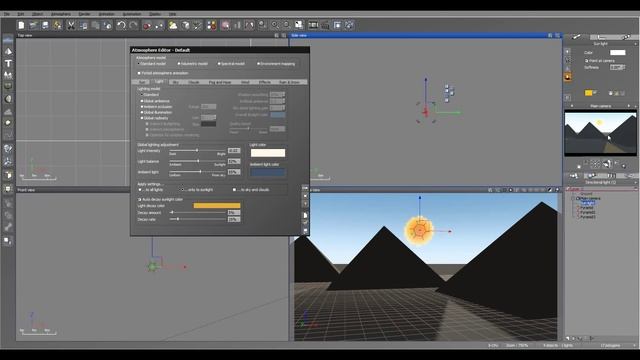Click the bottom save icon beside Atmosphere Editor
640x360 pixels.
(x=305, y=231)
